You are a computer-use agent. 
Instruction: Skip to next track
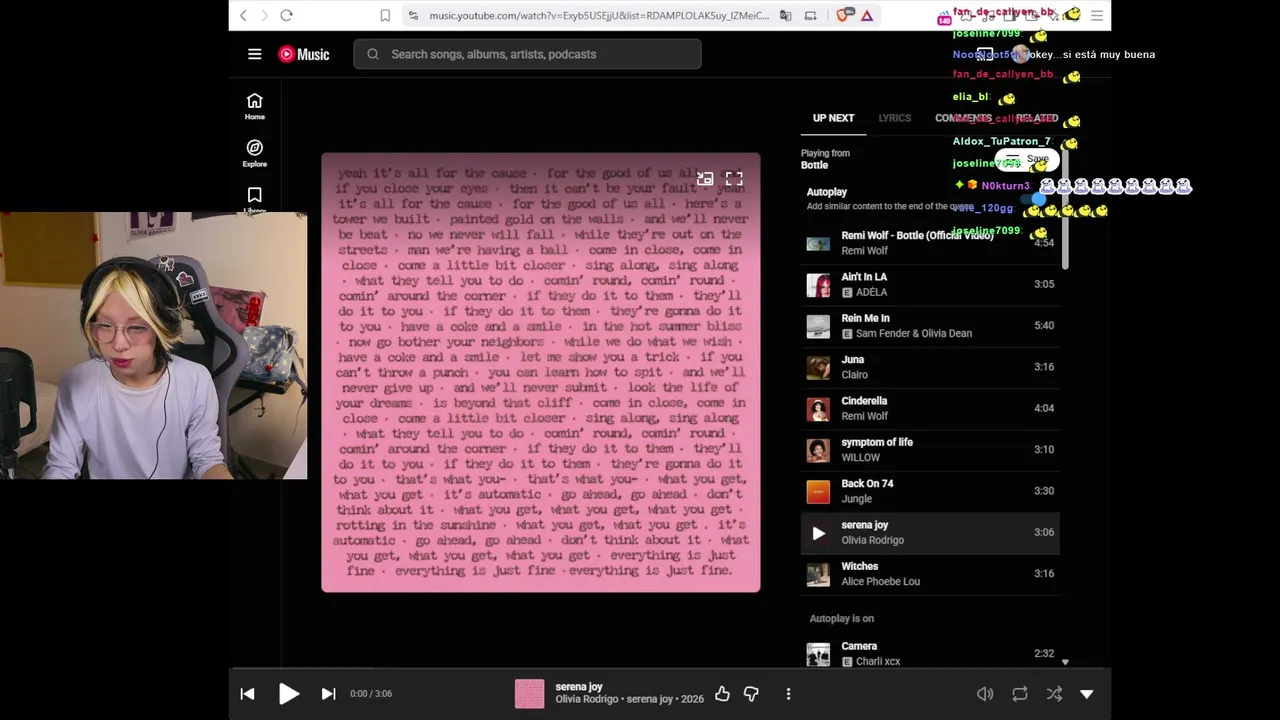click(328, 694)
